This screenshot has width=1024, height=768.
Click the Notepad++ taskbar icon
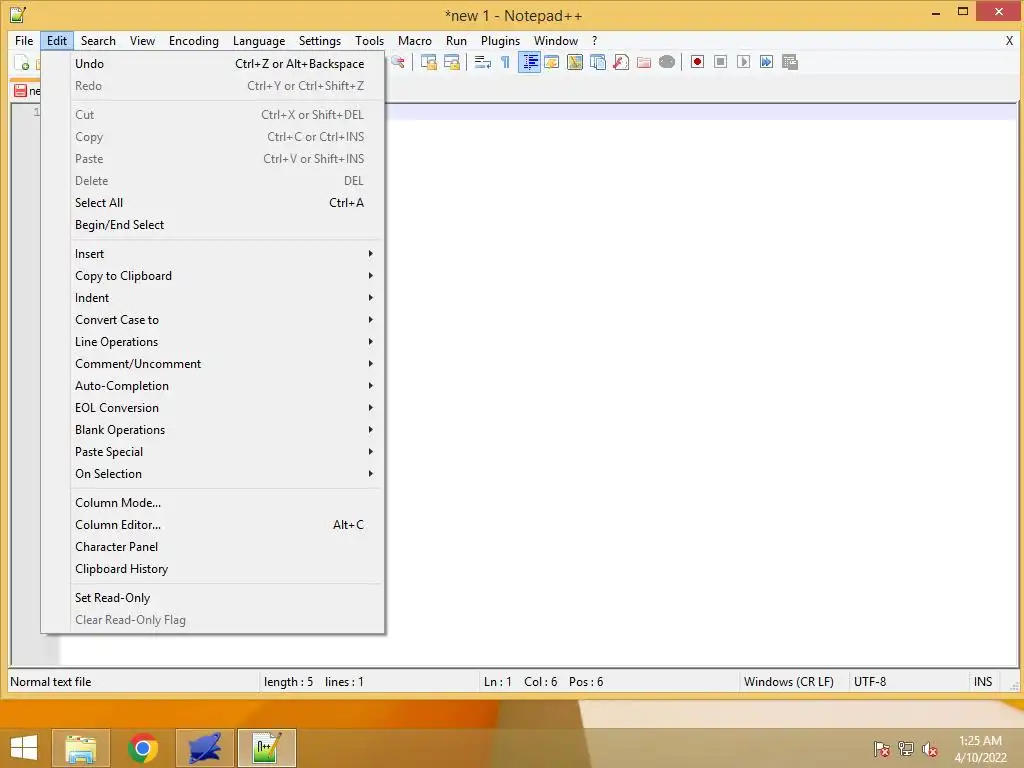coord(266,748)
